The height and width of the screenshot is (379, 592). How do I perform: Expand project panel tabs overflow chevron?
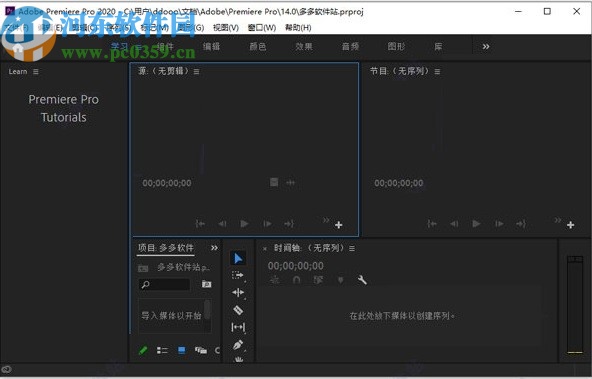click(214, 248)
